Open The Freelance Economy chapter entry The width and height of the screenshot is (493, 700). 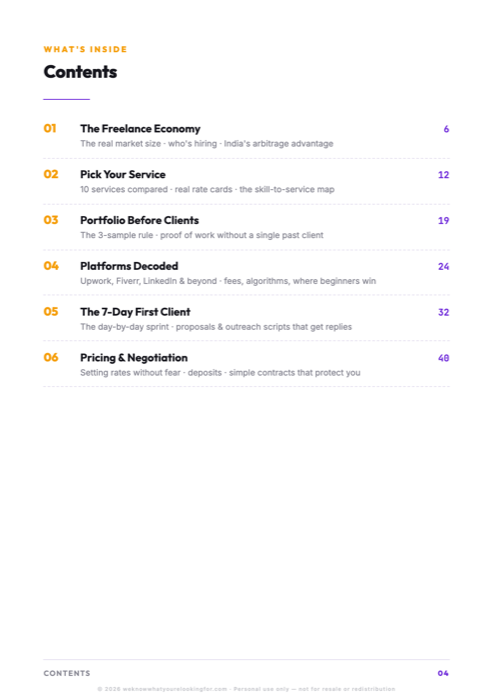(x=140, y=129)
